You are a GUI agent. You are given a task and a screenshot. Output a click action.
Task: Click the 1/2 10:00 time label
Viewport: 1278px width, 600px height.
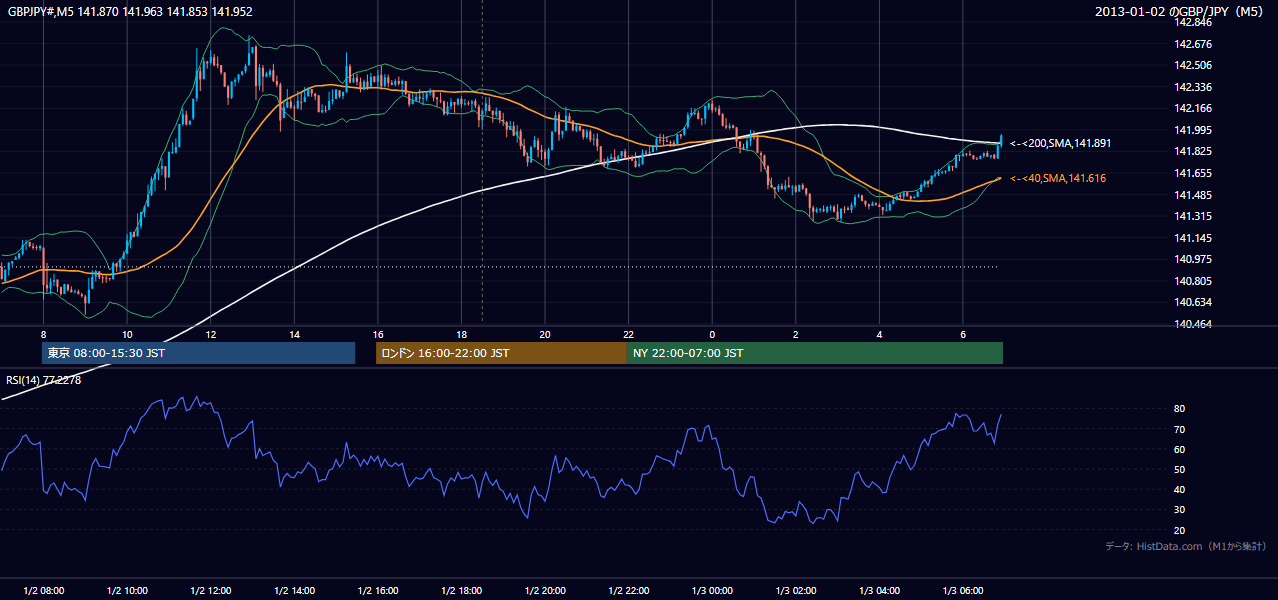(x=127, y=590)
